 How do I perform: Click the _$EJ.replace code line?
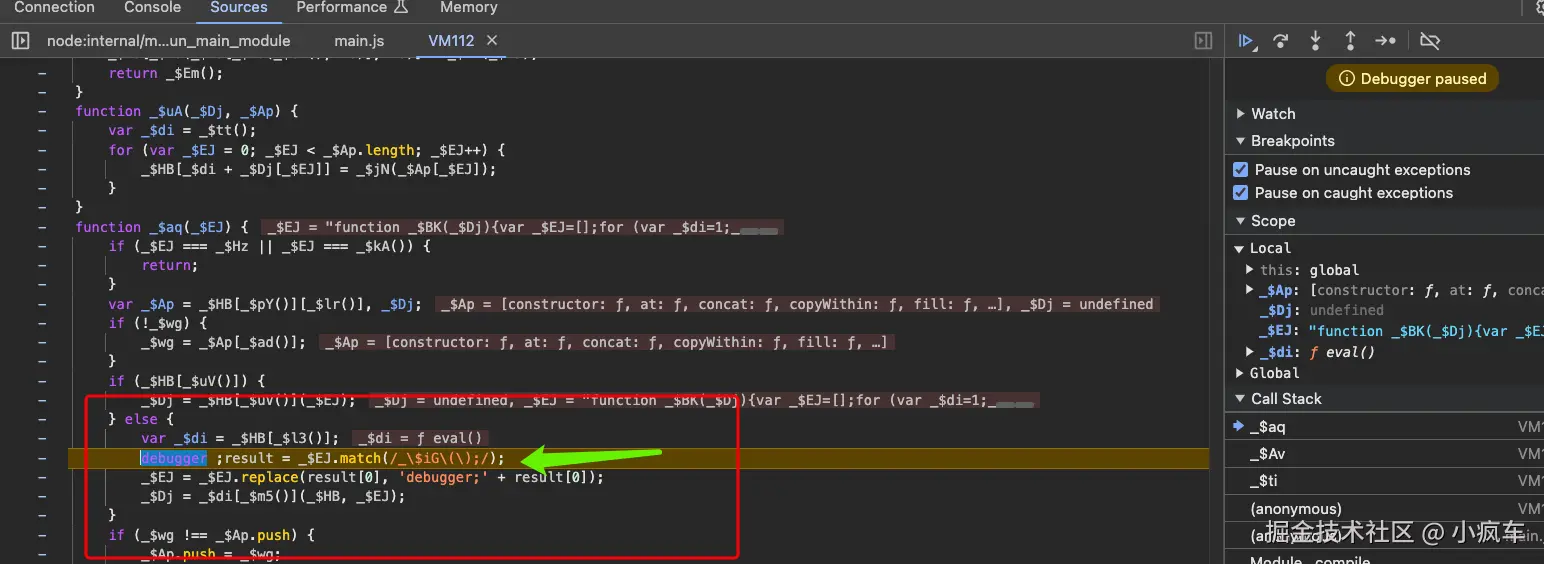372,477
